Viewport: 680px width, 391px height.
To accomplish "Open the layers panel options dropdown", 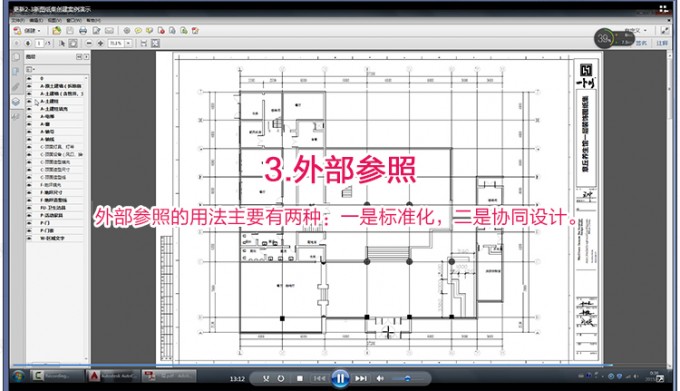I will click(31, 69).
